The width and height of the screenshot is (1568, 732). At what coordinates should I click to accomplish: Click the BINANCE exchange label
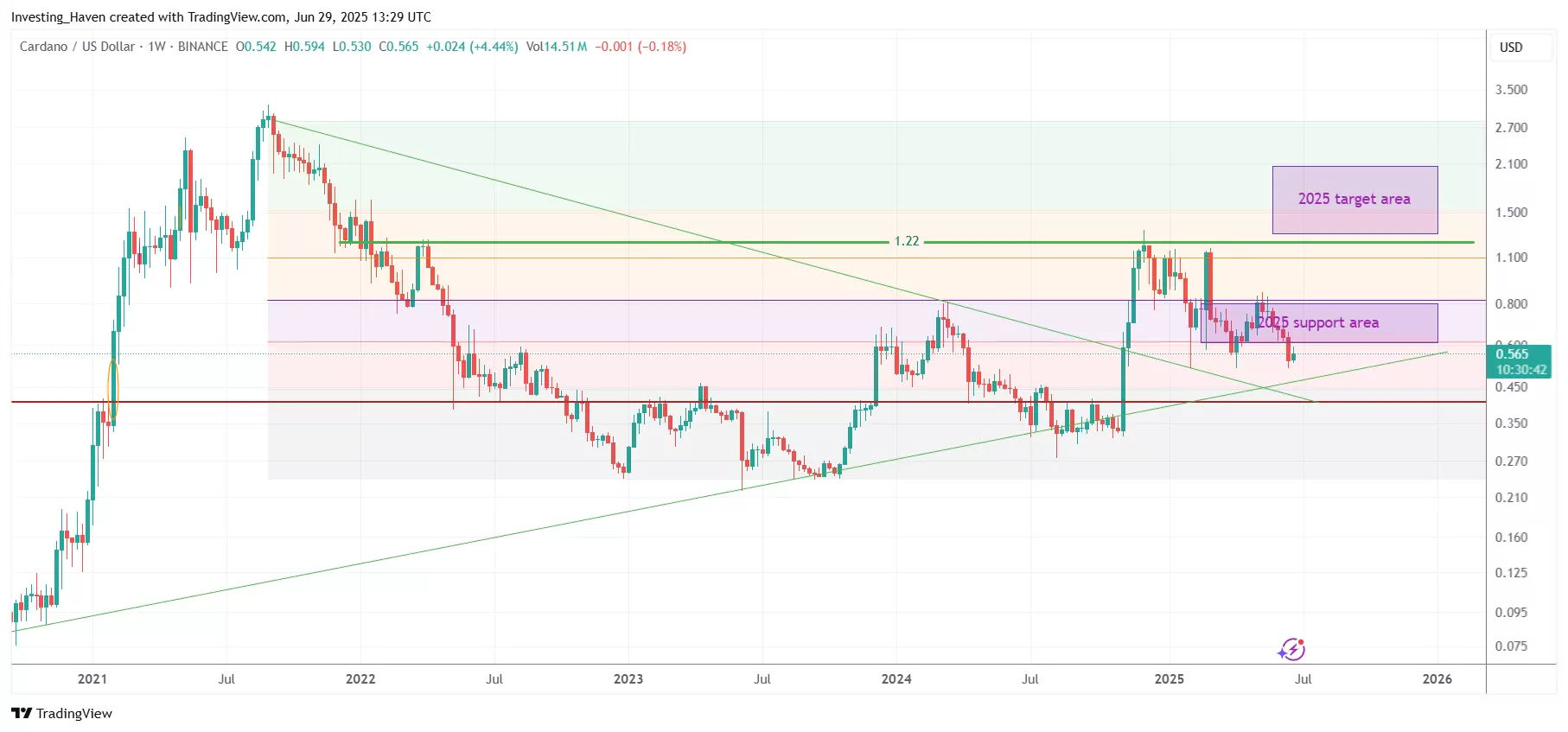coord(202,47)
